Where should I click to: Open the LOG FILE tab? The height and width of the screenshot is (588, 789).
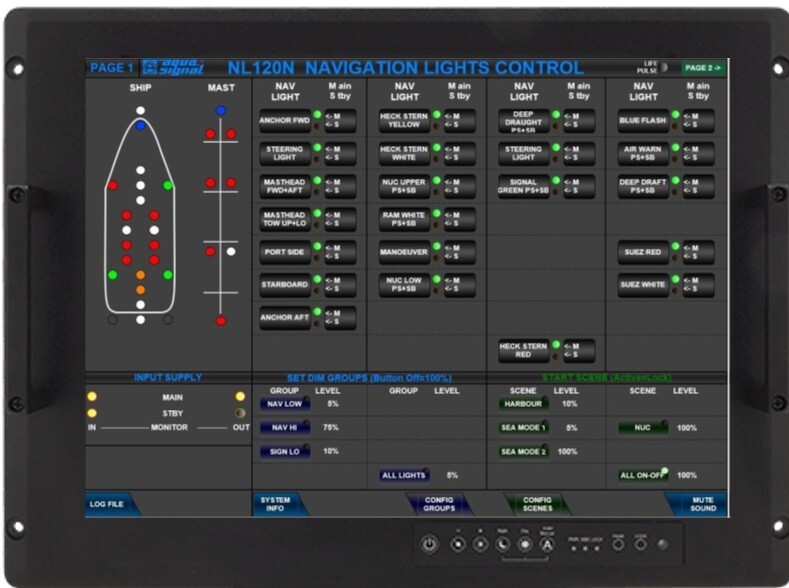click(x=112, y=504)
